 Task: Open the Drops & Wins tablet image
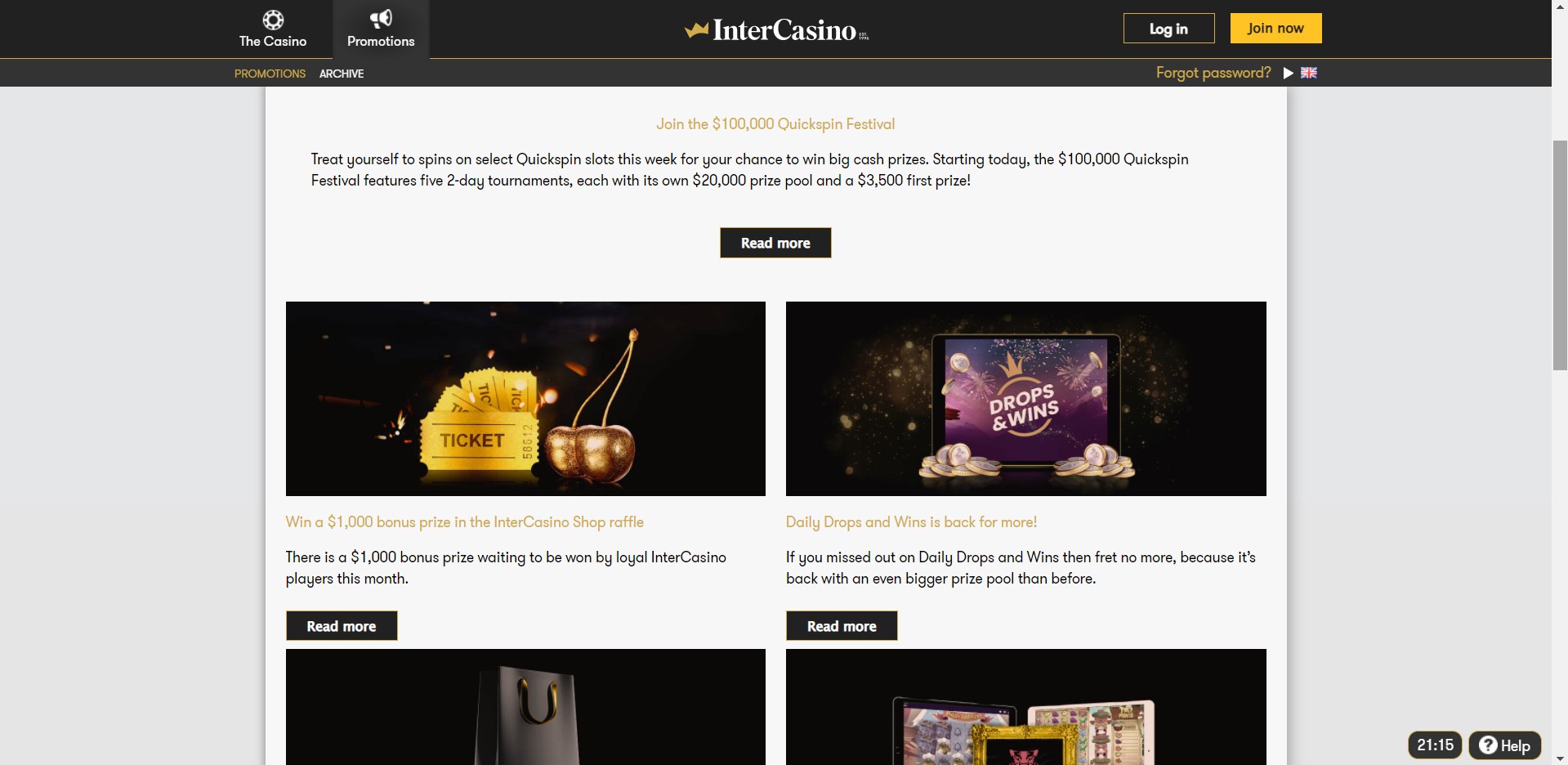click(1026, 399)
